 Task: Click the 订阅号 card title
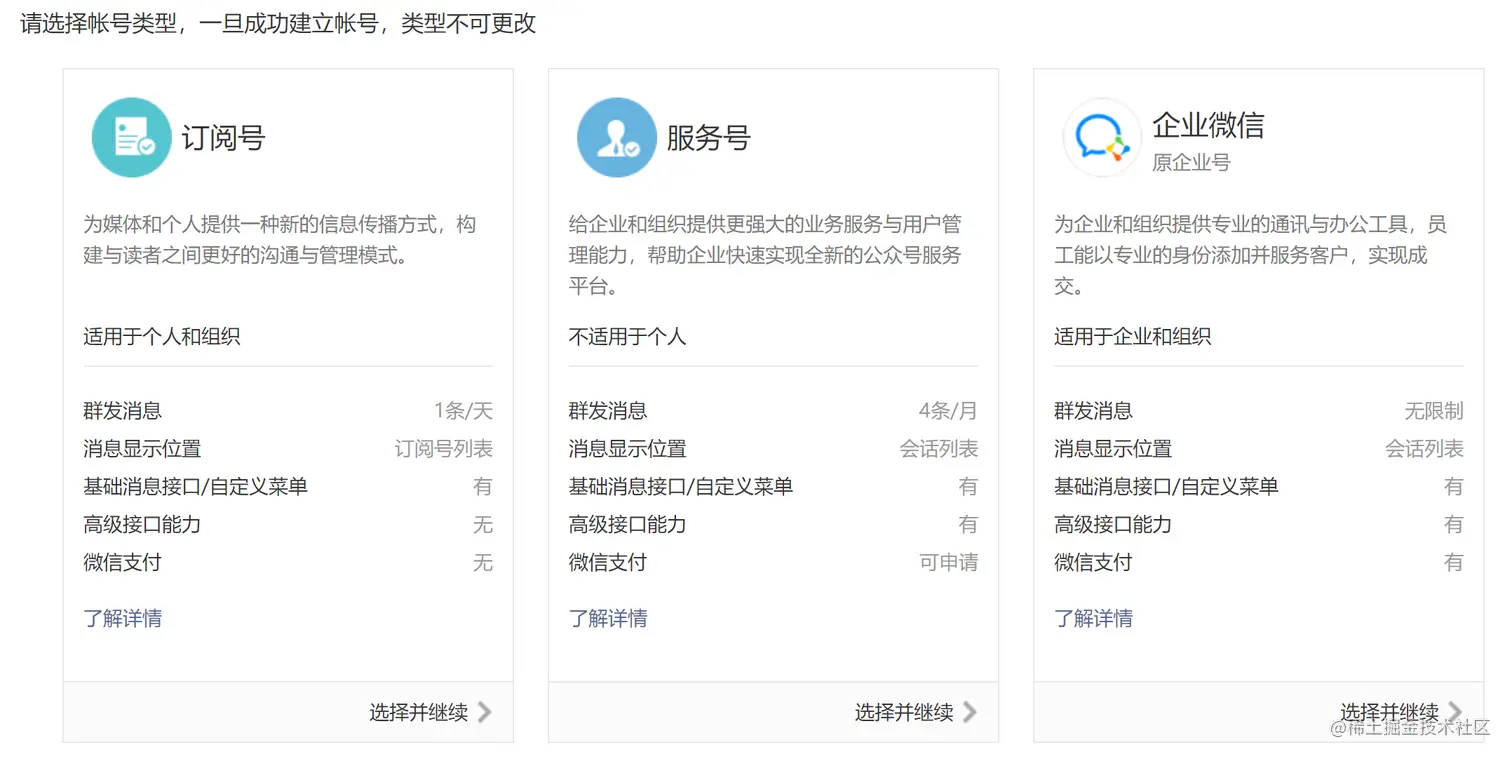tap(223, 138)
